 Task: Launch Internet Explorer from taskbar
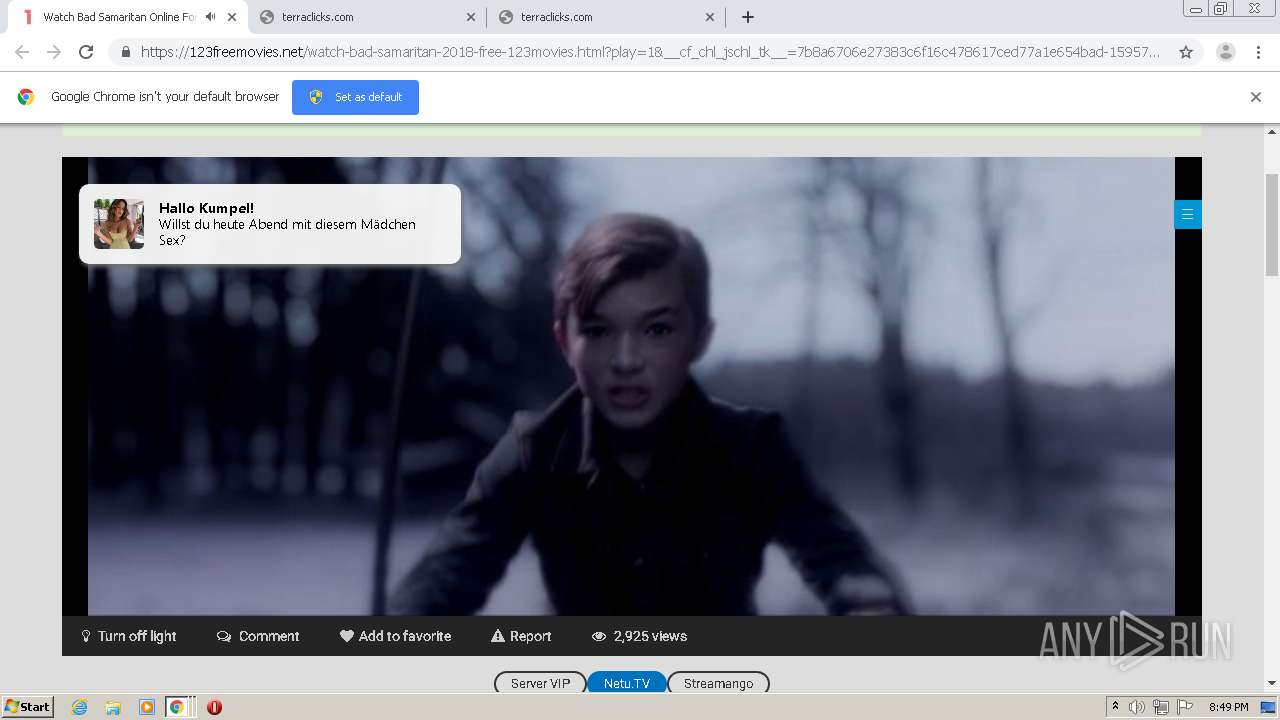click(x=79, y=707)
